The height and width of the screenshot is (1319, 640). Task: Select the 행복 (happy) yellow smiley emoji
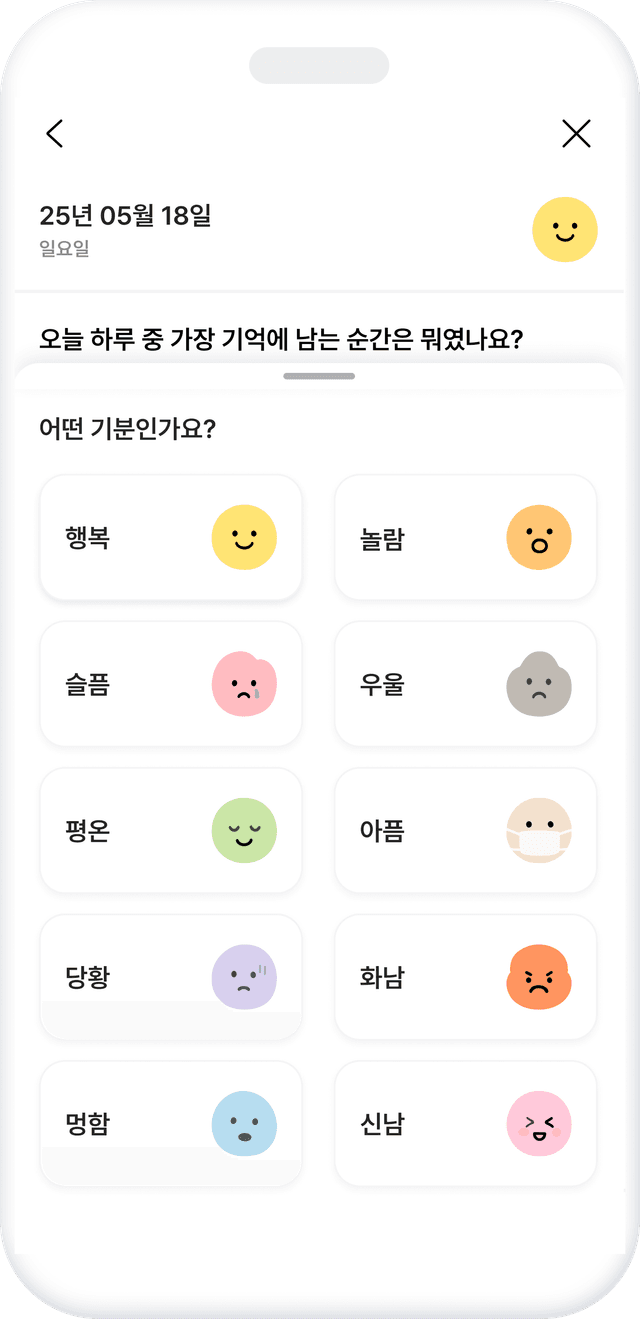click(x=244, y=538)
